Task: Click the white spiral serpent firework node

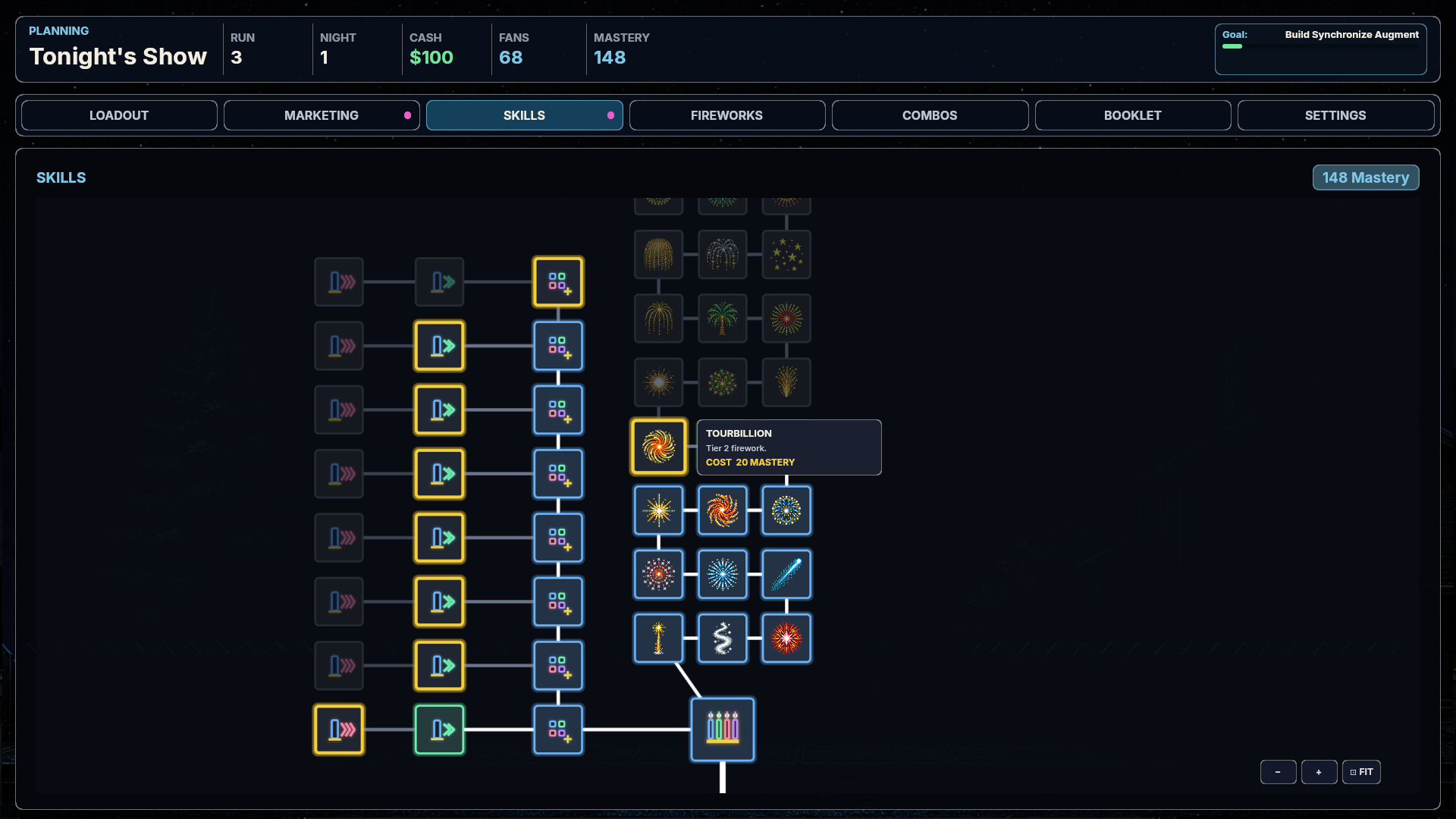Action: pyautogui.click(x=723, y=639)
